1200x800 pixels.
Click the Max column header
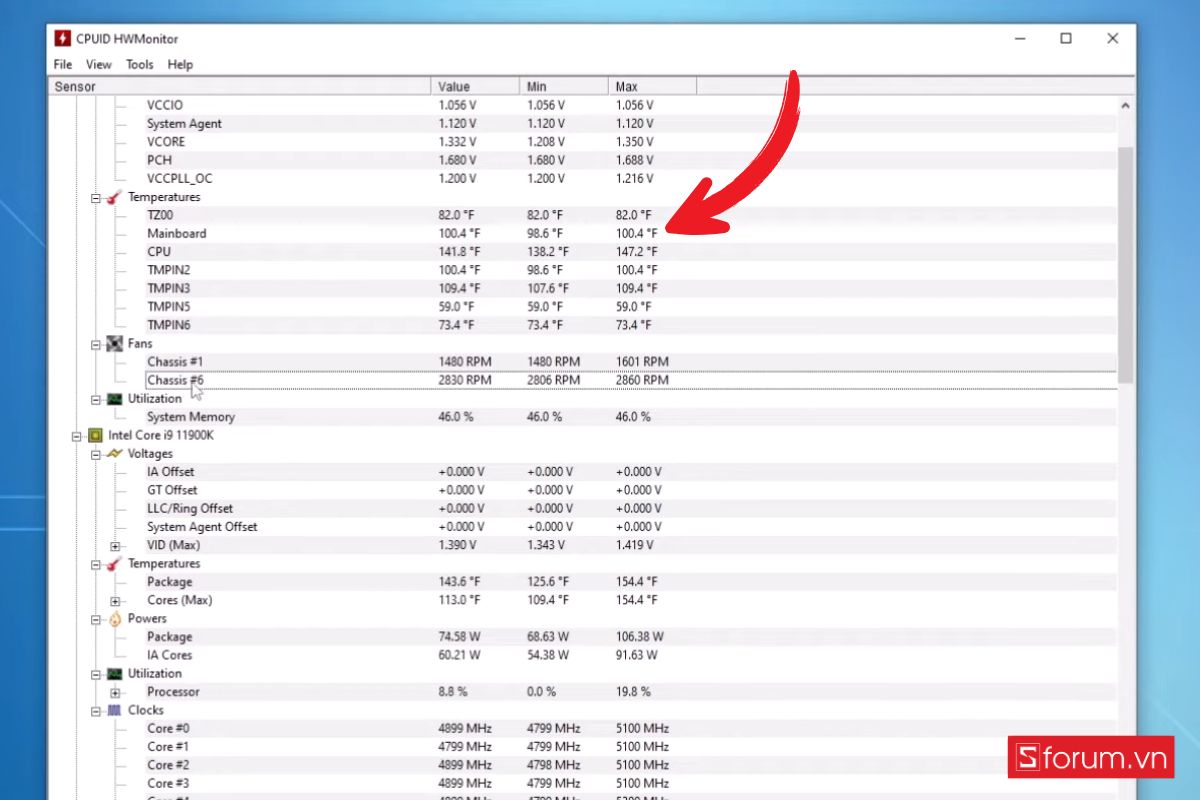click(x=652, y=86)
